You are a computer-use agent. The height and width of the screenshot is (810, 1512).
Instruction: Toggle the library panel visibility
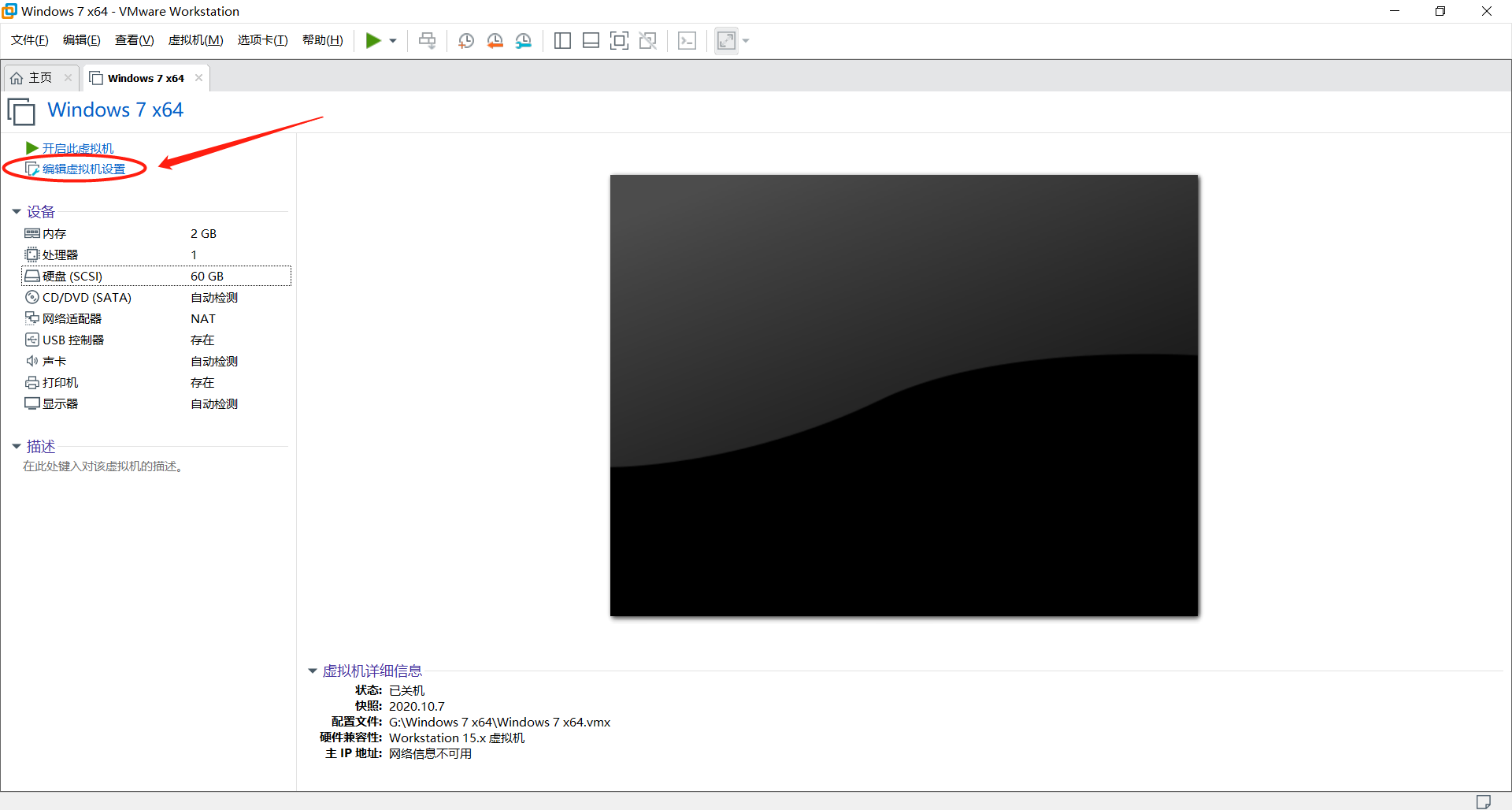click(563, 40)
